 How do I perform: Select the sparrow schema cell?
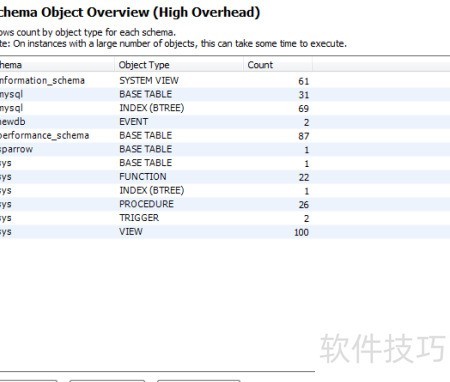pos(16,149)
